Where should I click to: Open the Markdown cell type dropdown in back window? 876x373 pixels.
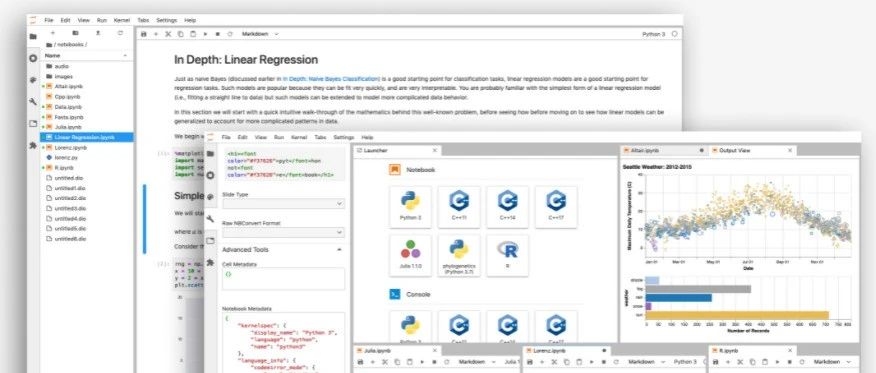click(x=260, y=34)
